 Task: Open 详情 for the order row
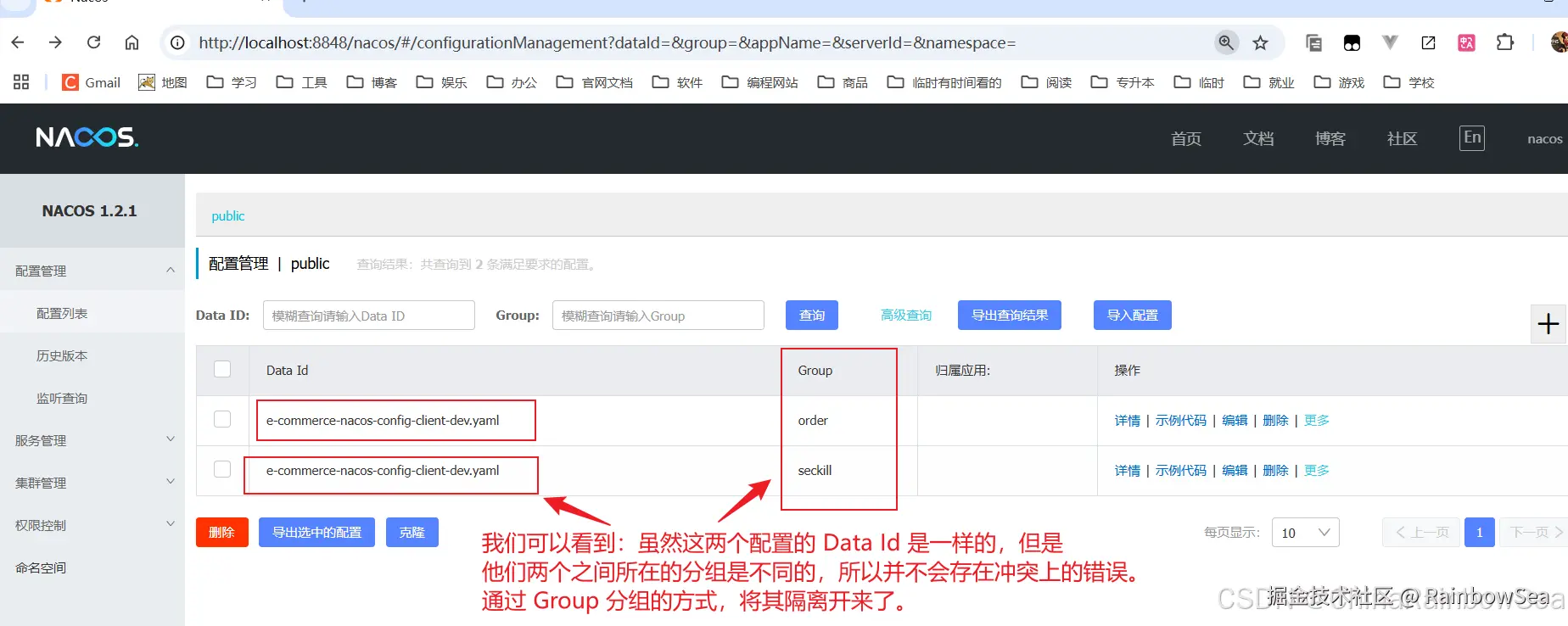[x=1128, y=420]
